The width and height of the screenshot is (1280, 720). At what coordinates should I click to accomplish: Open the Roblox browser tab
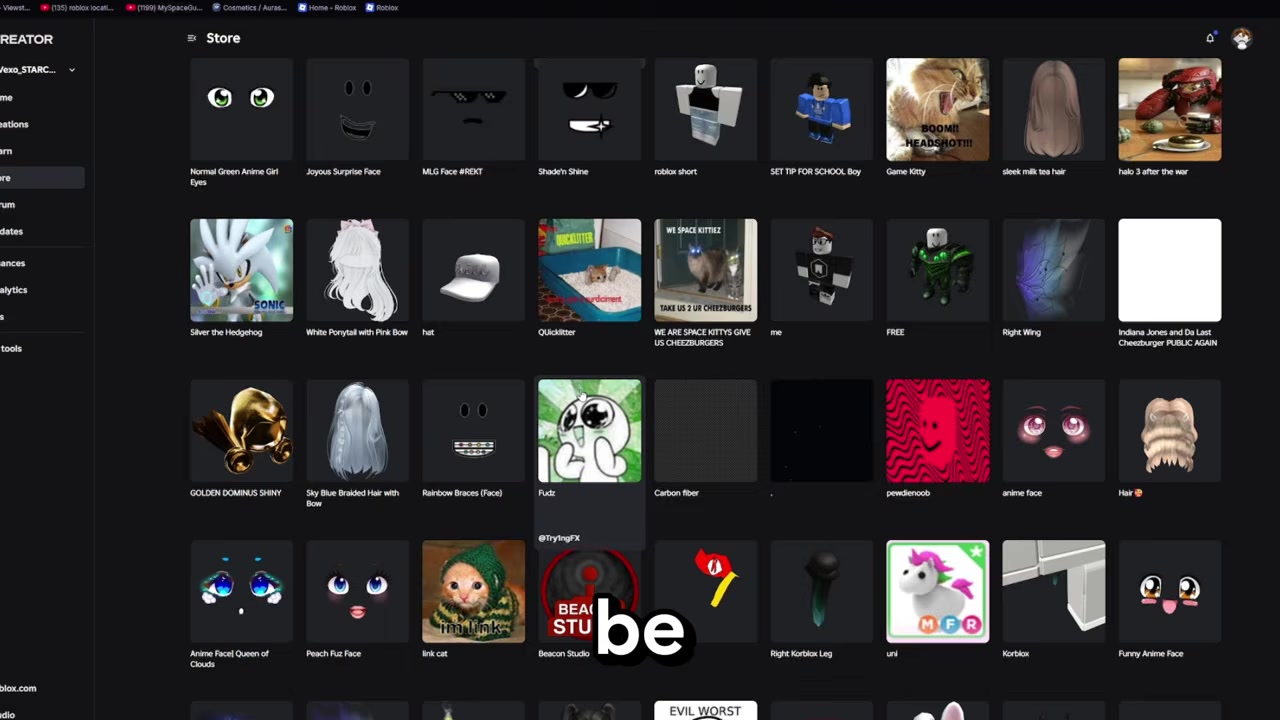coord(381,7)
